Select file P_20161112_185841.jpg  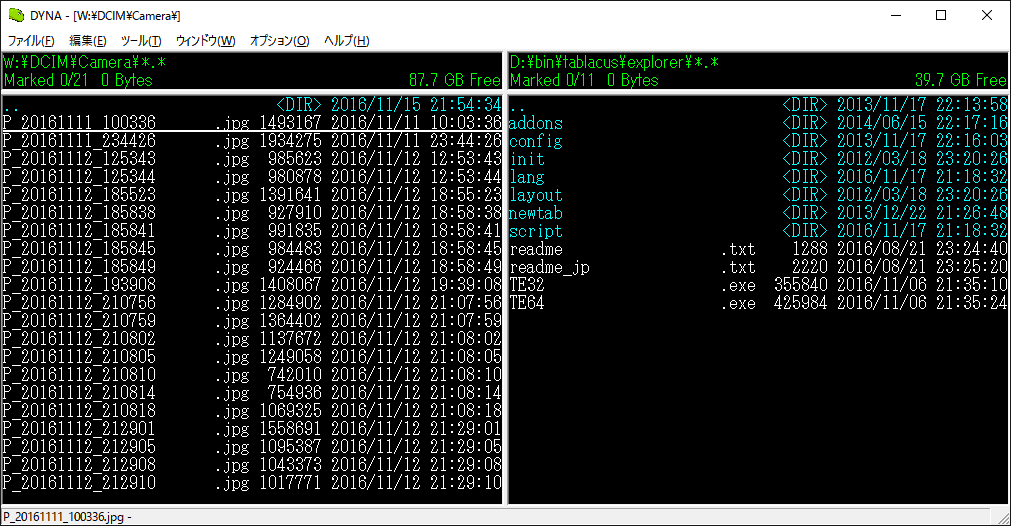[252, 231]
